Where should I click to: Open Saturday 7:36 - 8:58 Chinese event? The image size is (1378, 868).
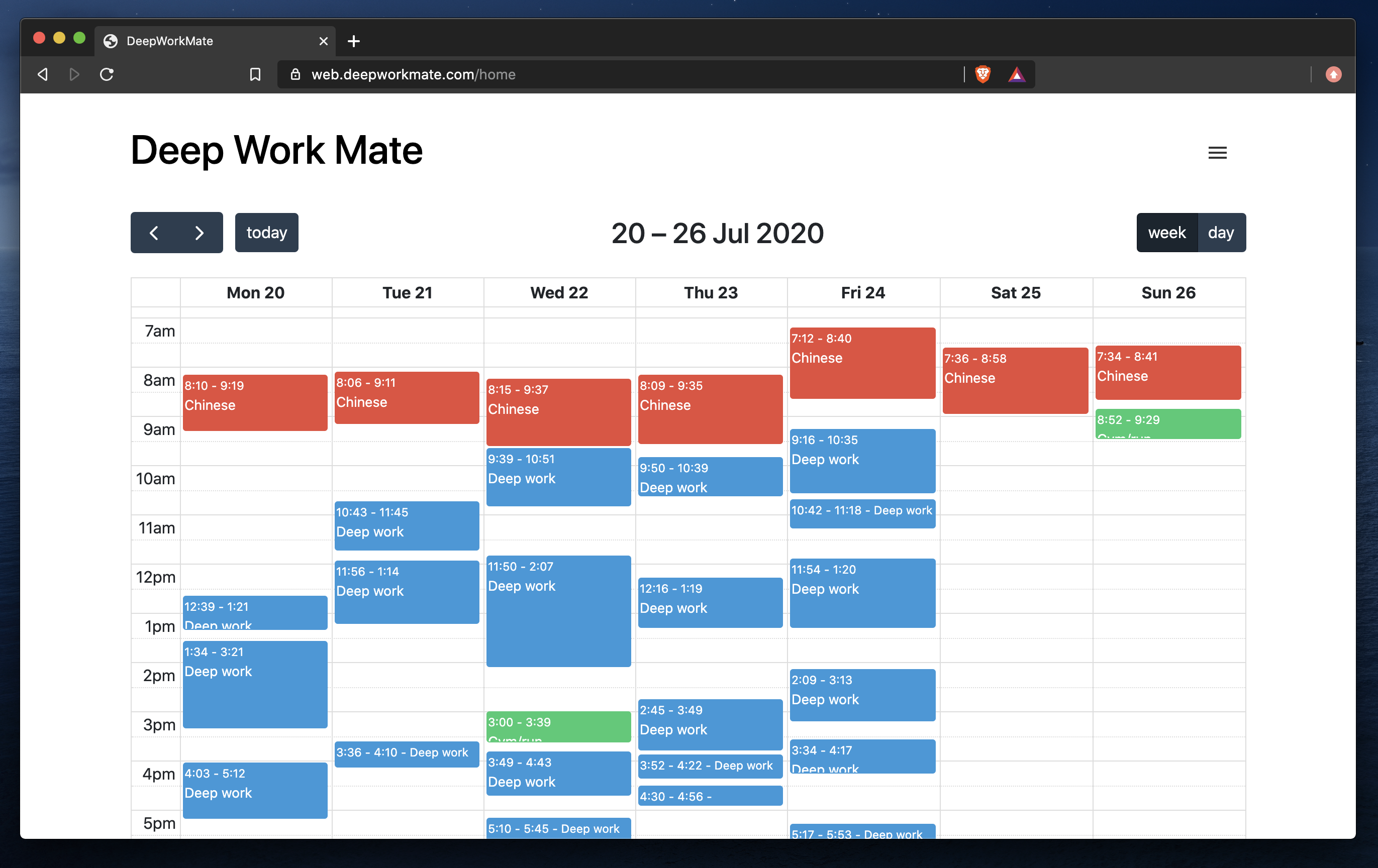pyautogui.click(x=1015, y=381)
